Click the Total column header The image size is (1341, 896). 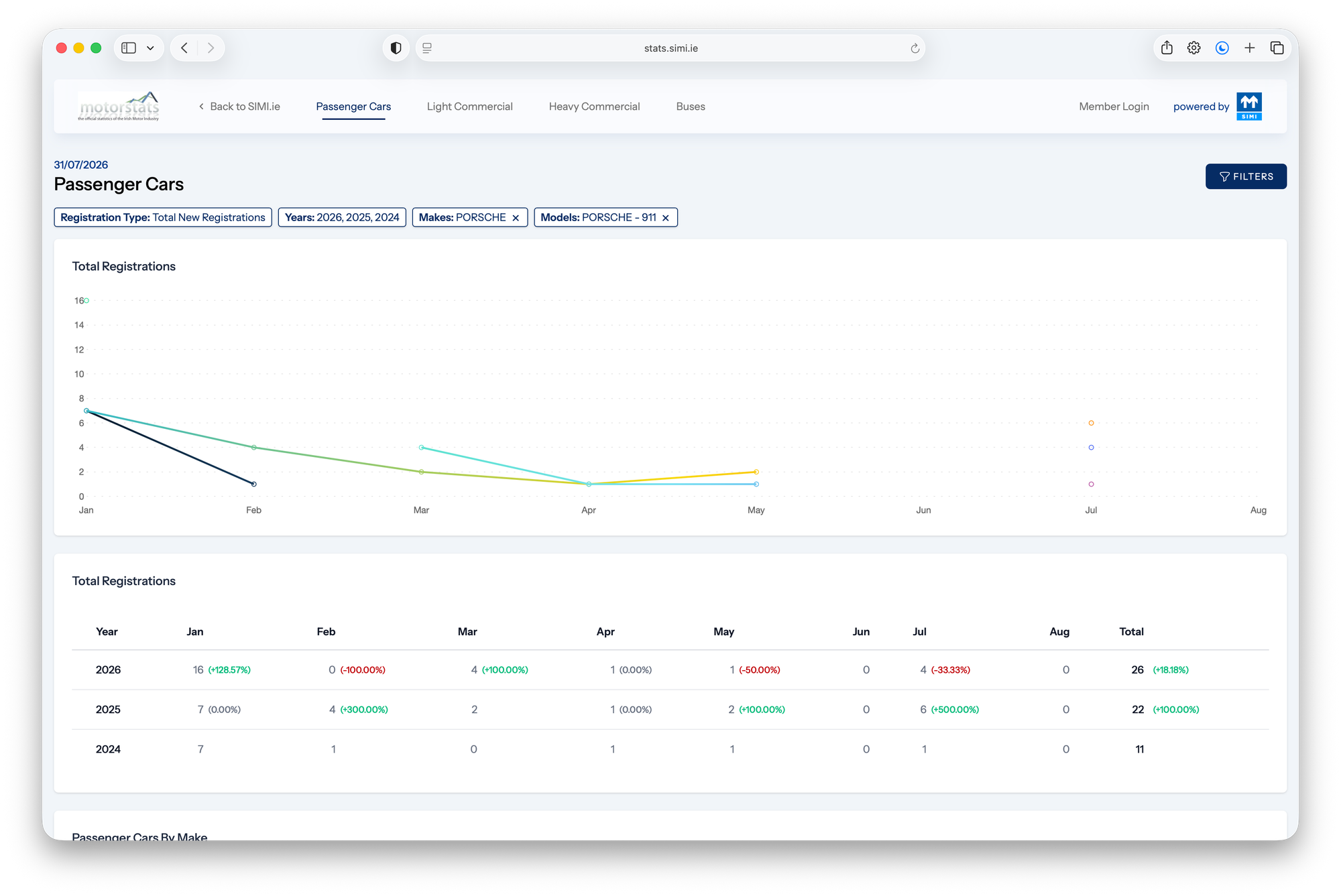1131,631
